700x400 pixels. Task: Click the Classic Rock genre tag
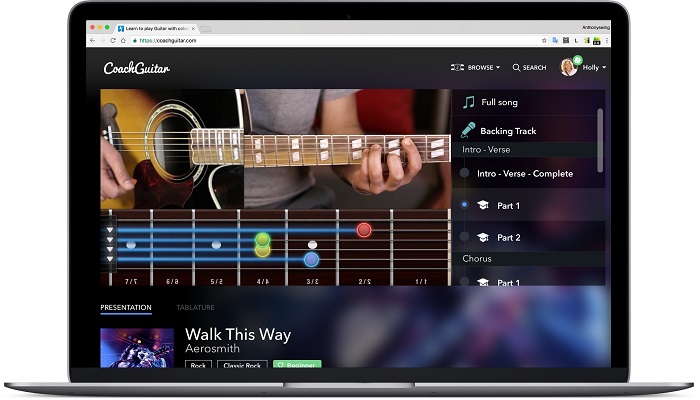pos(242,366)
